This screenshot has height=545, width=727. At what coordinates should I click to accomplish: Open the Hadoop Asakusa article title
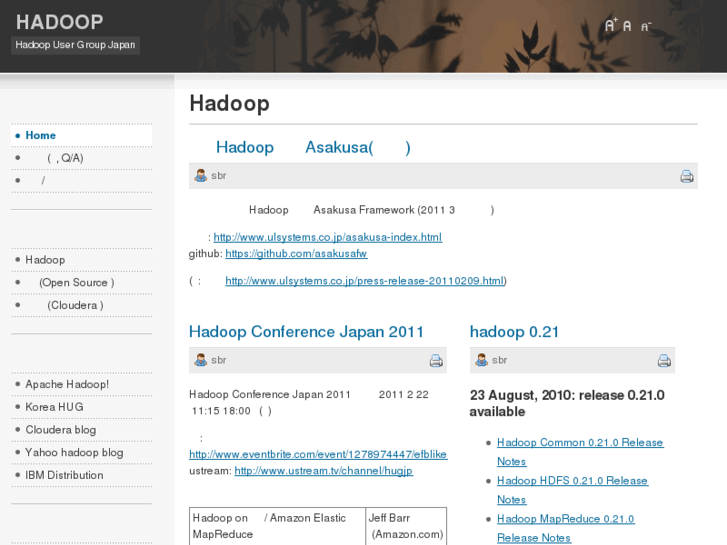313,147
